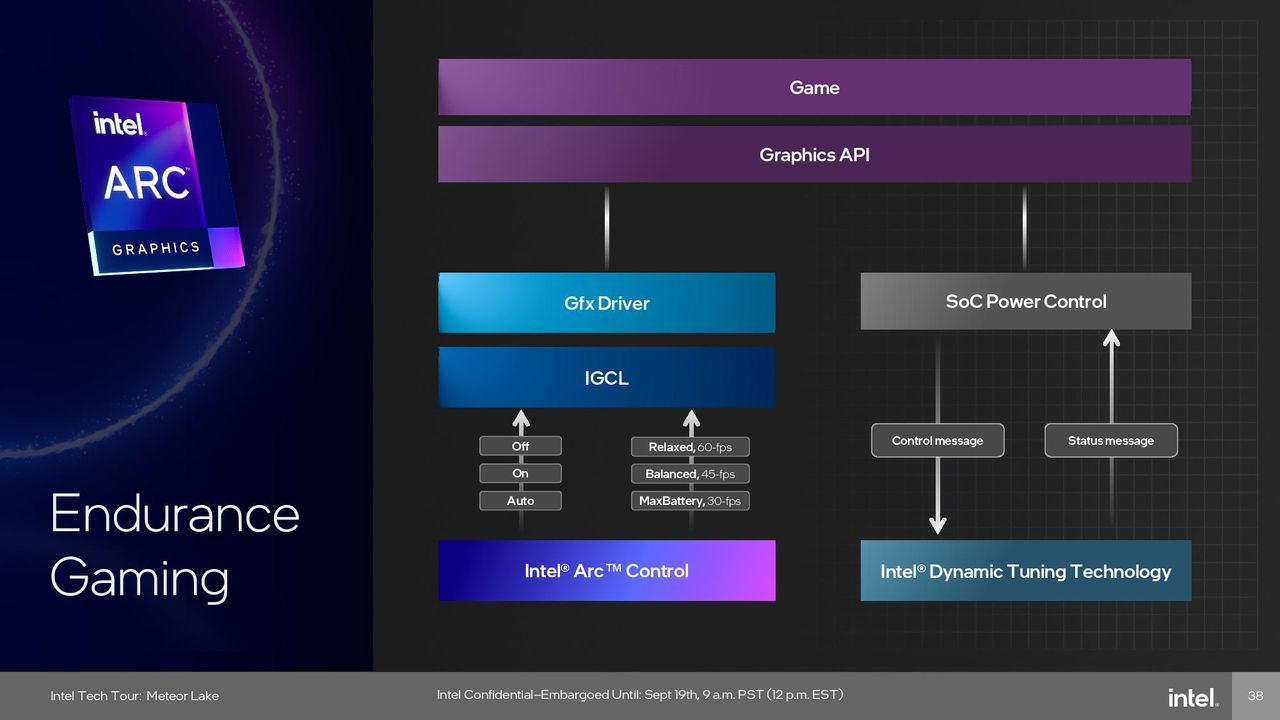Pick the MaxBattery, 30-fps preset
The width and height of the screenshot is (1280, 720).
pos(690,500)
